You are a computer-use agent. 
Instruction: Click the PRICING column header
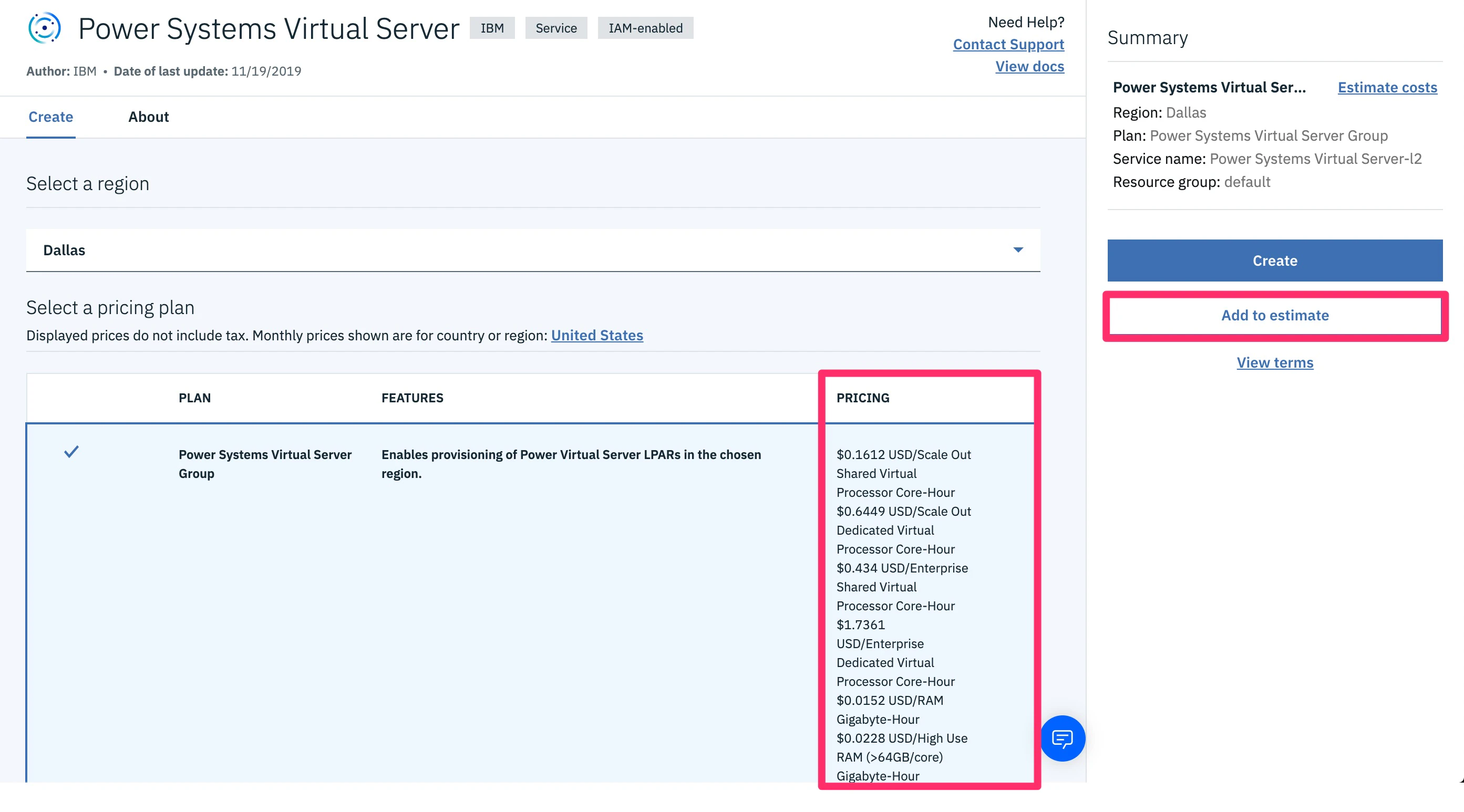point(863,398)
